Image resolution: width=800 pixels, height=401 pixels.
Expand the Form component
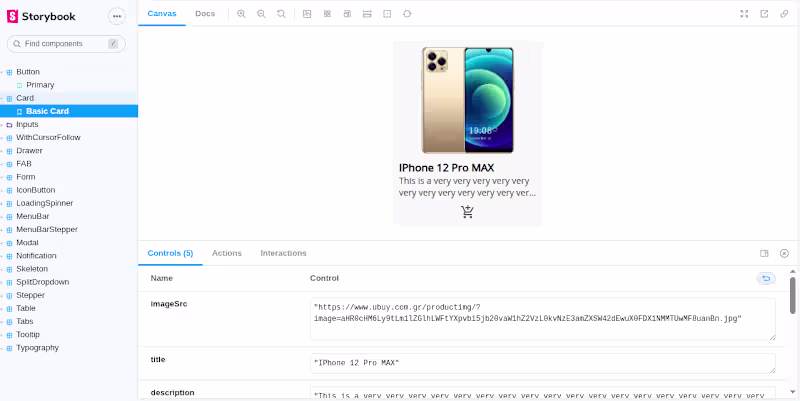tap(26, 177)
